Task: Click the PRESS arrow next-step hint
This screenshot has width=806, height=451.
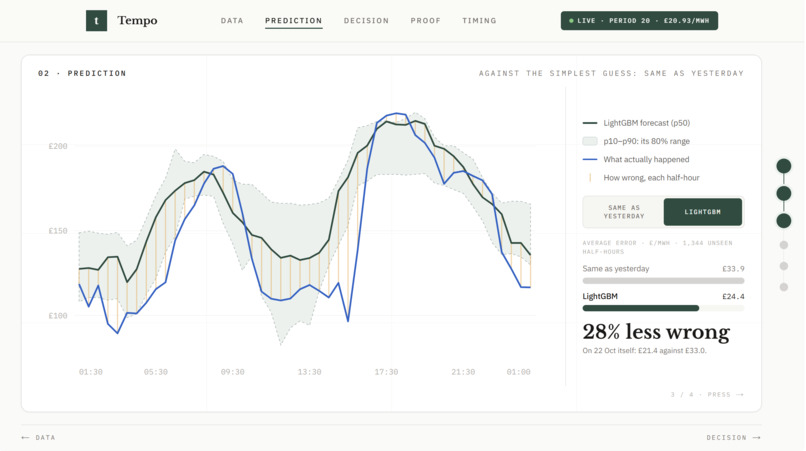Action: (x=707, y=394)
